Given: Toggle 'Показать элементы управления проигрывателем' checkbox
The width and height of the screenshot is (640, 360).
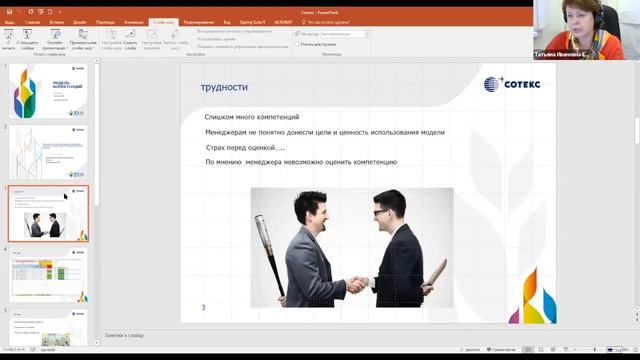Looking at the screenshot, I should [194, 47].
